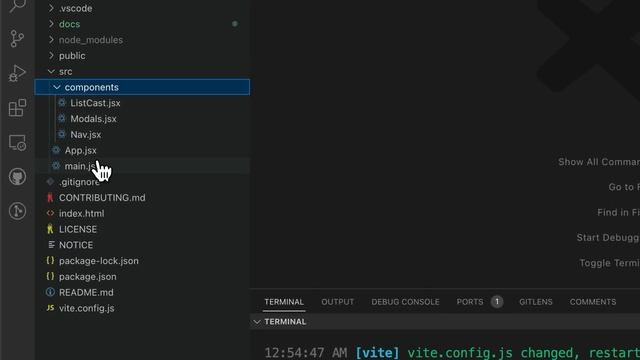
Task: Collapse the src folder
Action: point(142,71)
